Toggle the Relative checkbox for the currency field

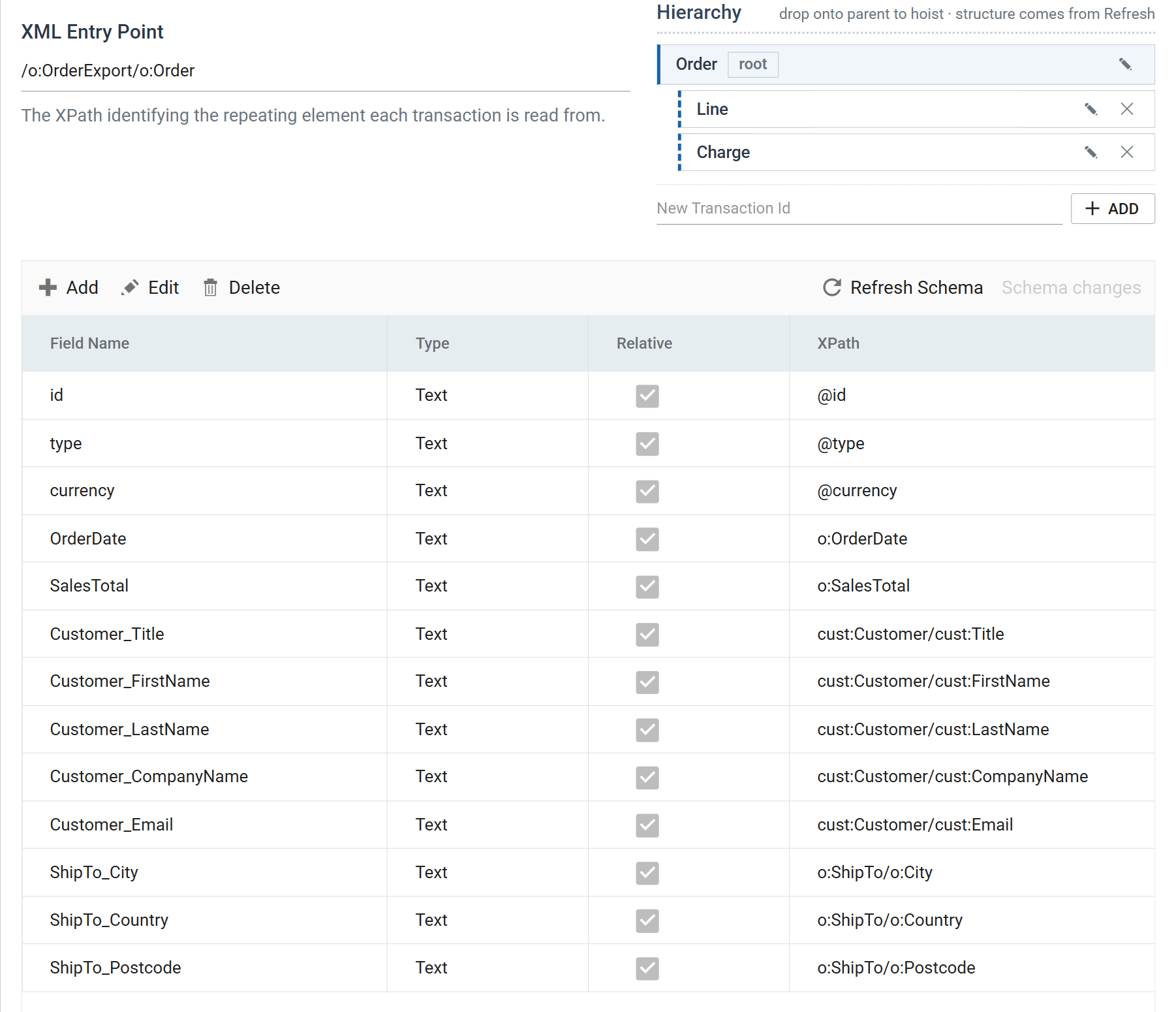(647, 491)
